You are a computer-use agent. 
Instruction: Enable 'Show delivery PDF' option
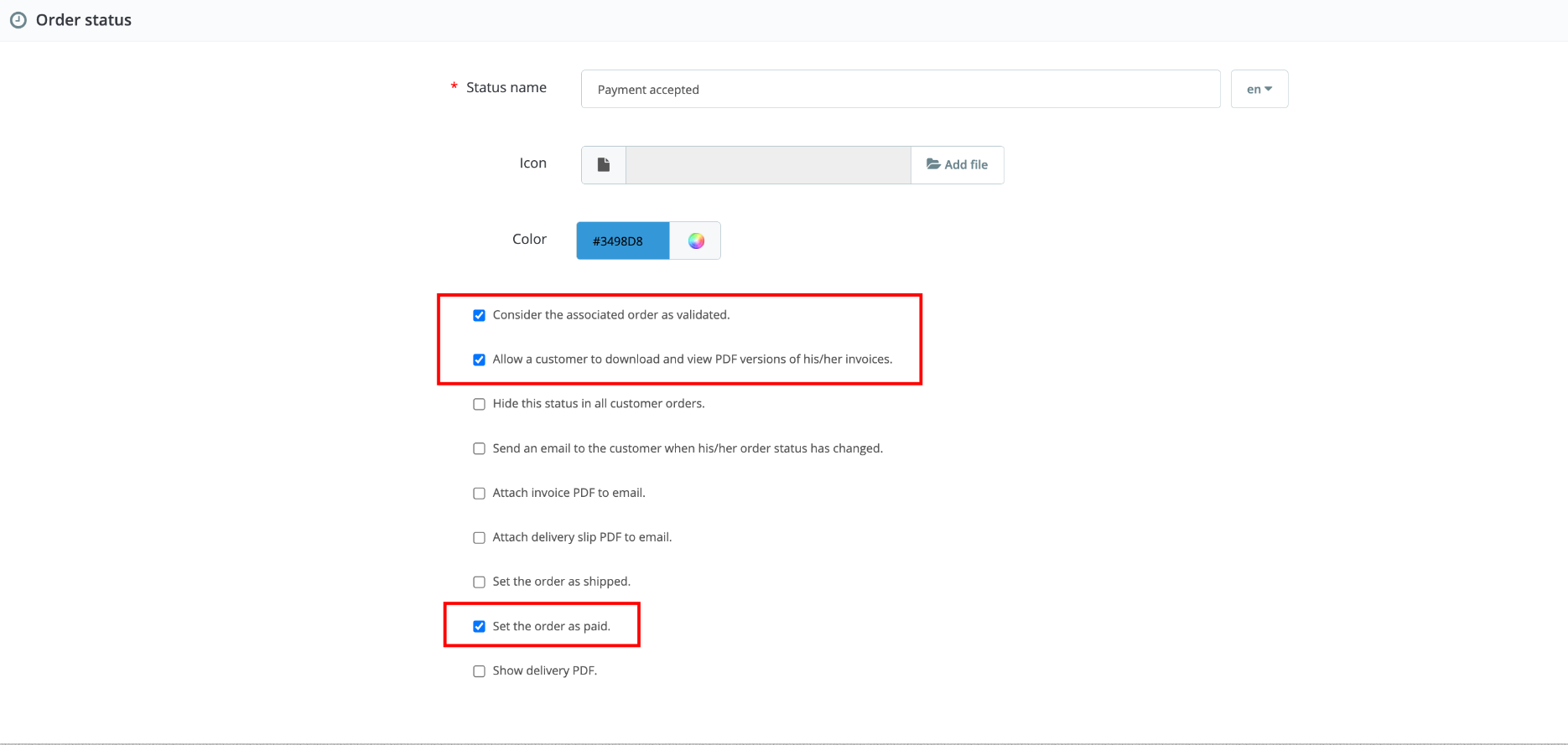coord(479,670)
